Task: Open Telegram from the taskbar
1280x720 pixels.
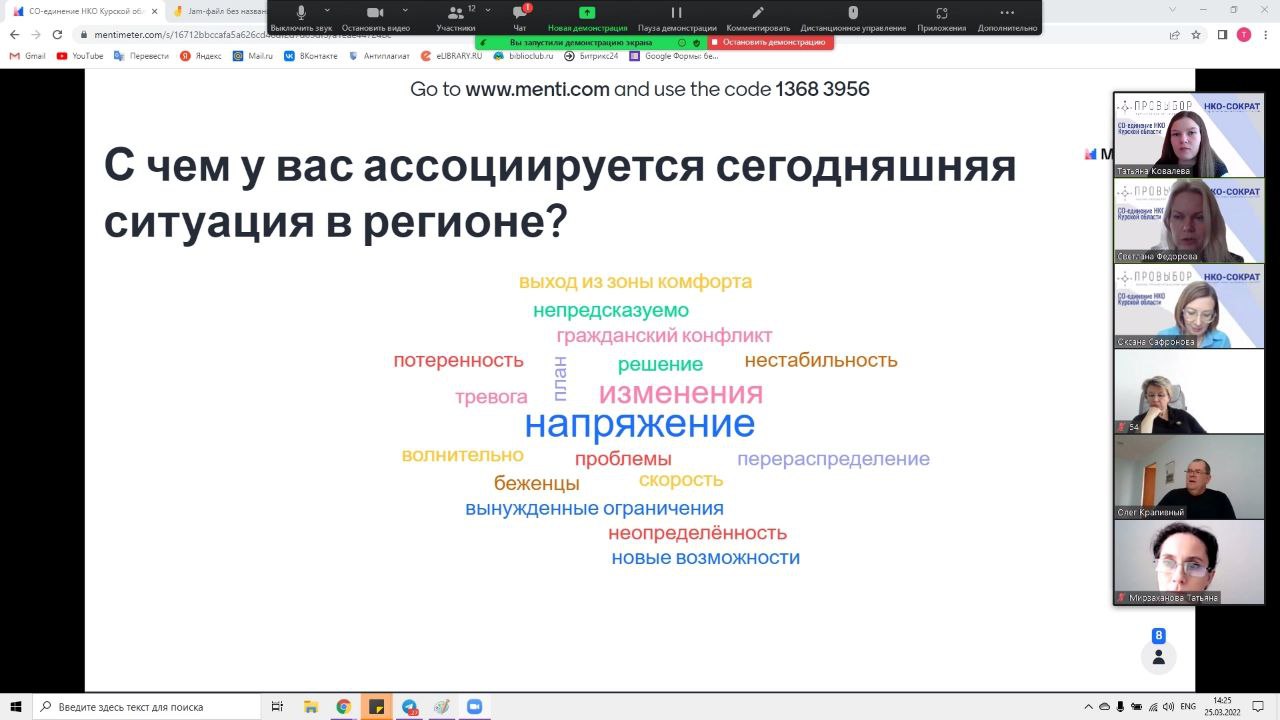Action: (410, 707)
